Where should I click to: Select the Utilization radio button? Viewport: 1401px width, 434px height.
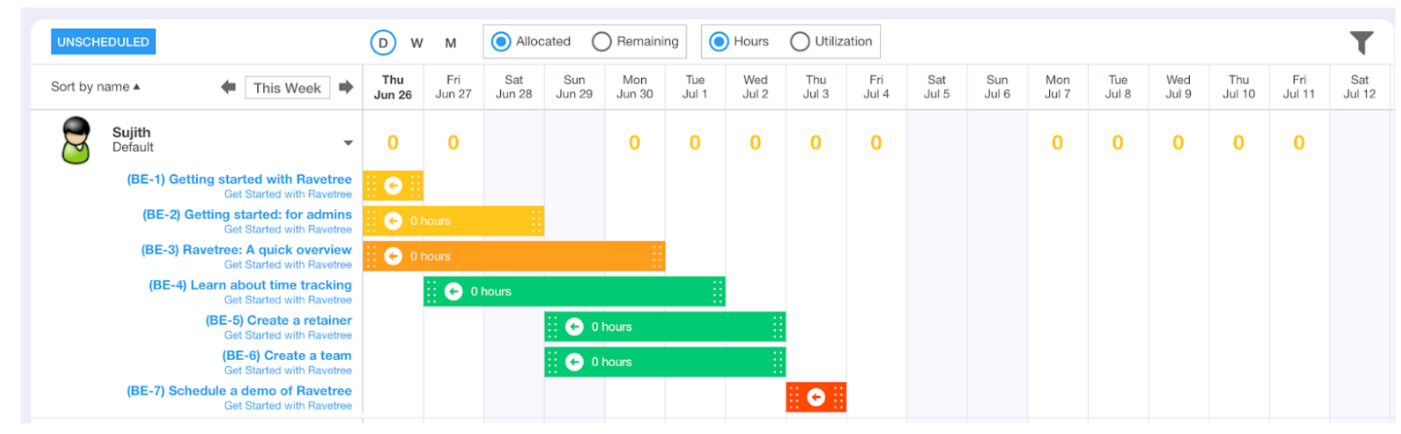coord(799,42)
